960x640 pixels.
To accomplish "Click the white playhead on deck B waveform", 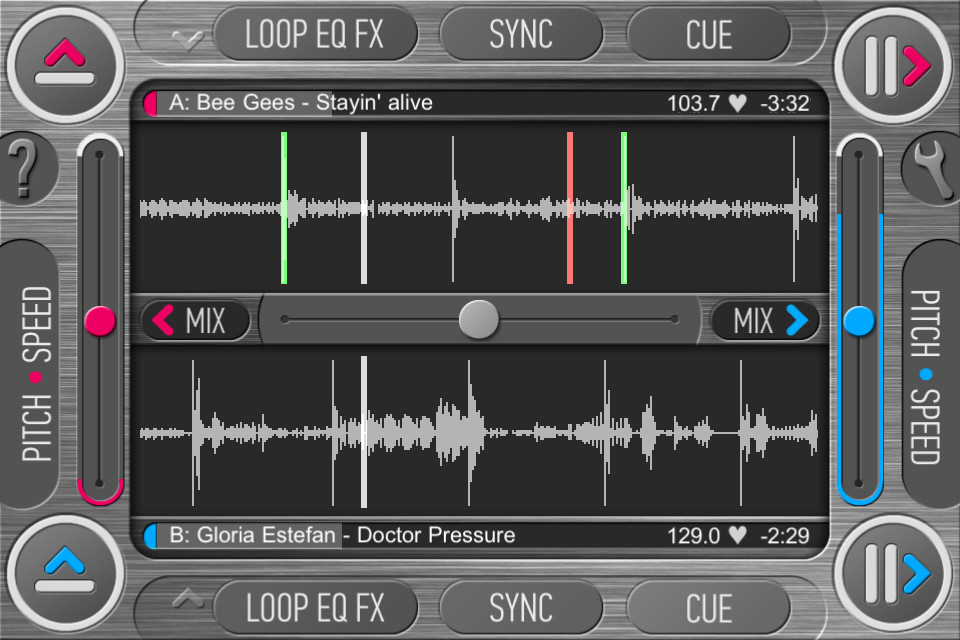I will click(364, 432).
